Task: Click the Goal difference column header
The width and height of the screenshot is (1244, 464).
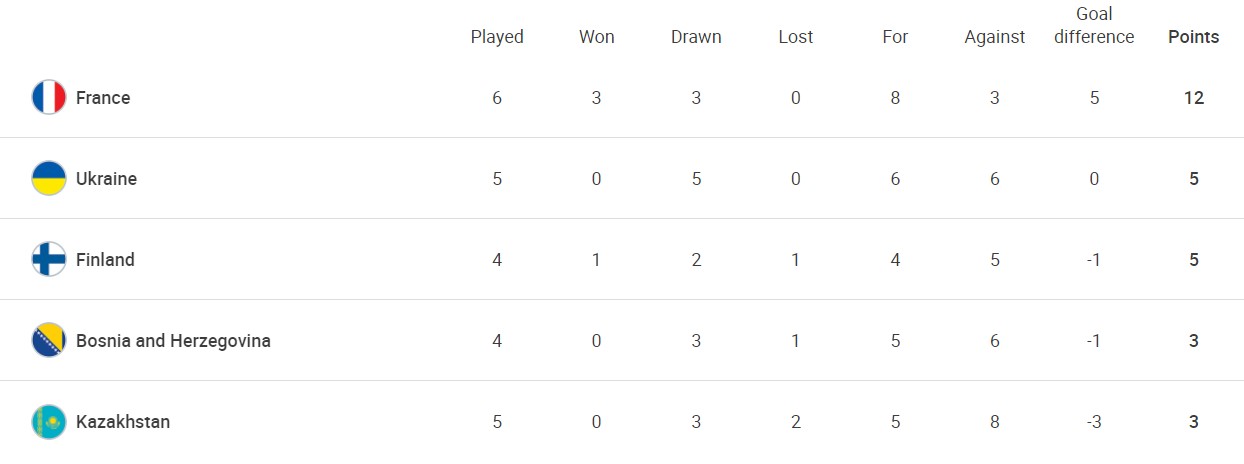Action: pyautogui.click(x=1094, y=26)
